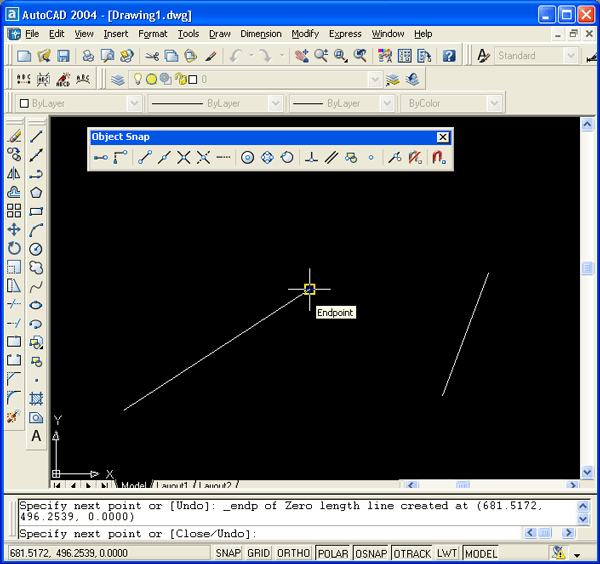This screenshot has width=600, height=564.
Task: Pick Snap to Endpoint in Object Snap
Action: pyautogui.click(x=145, y=157)
